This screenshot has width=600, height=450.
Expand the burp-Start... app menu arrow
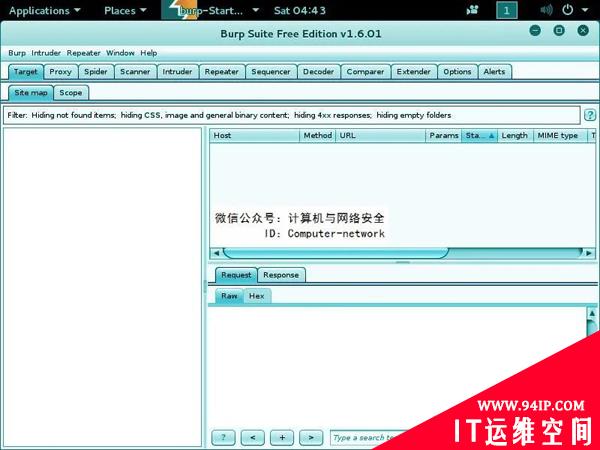(x=256, y=10)
